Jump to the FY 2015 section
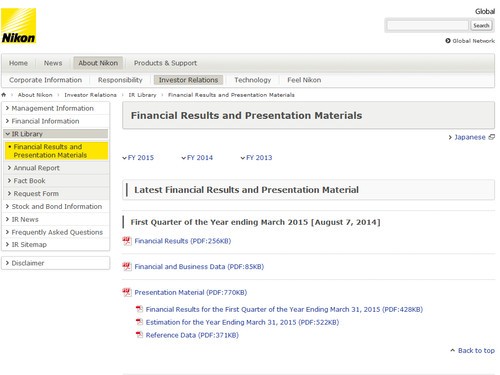The height and width of the screenshot is (375, 500). 138,158
